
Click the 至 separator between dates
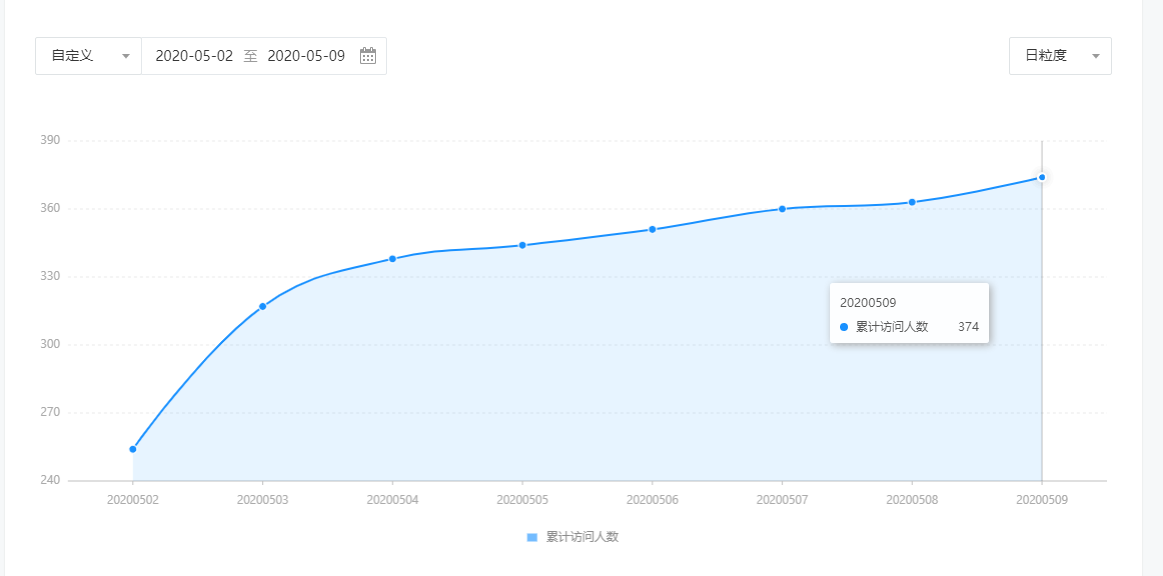(250, 56)
